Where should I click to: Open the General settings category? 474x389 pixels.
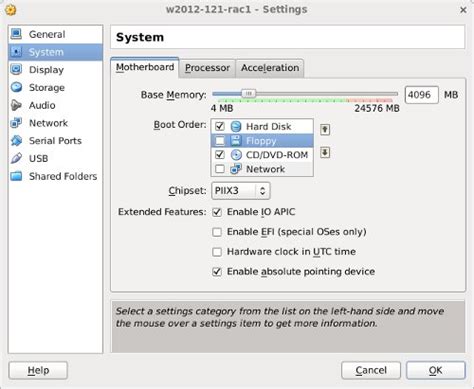(x=55, y=34)
